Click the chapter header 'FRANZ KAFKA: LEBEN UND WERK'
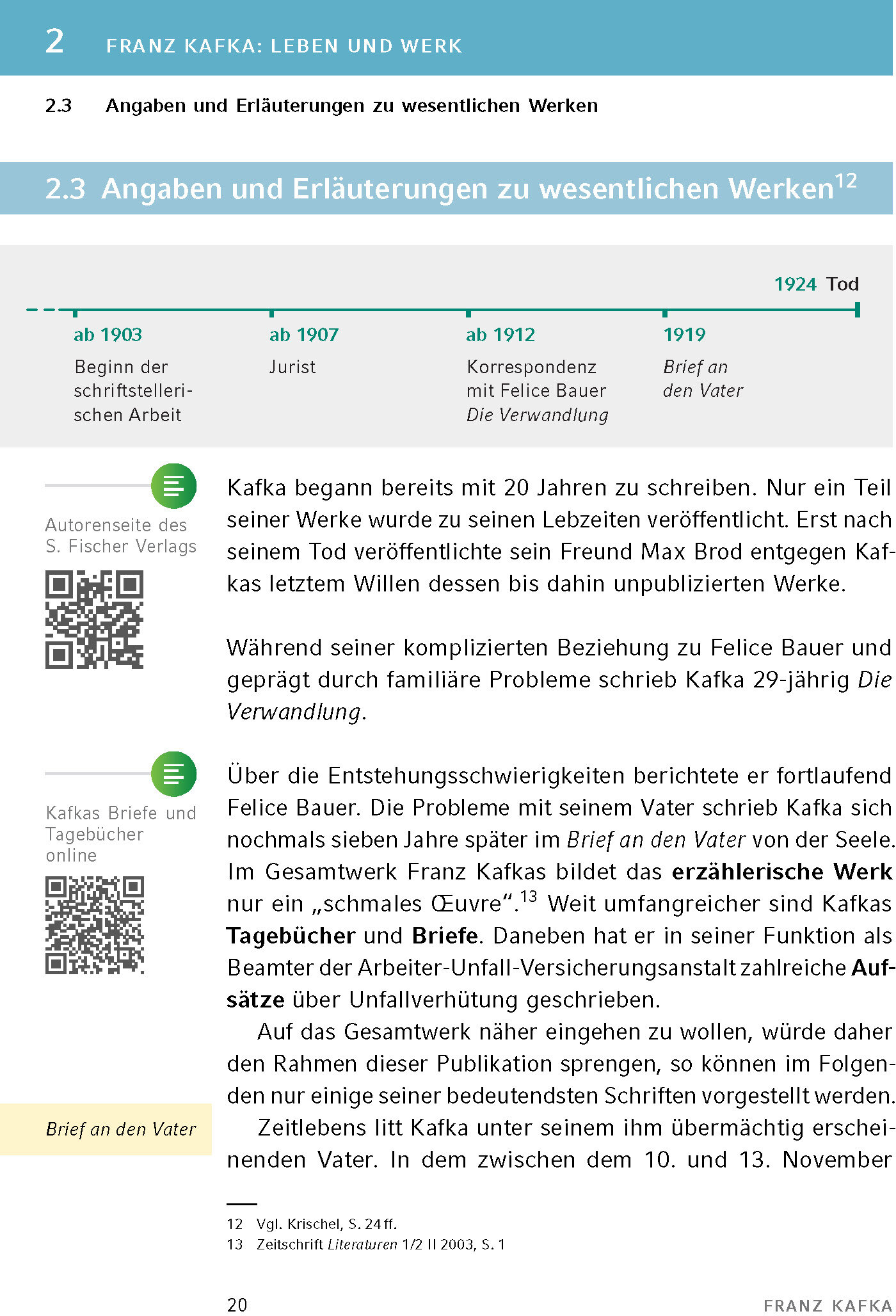 284,46
